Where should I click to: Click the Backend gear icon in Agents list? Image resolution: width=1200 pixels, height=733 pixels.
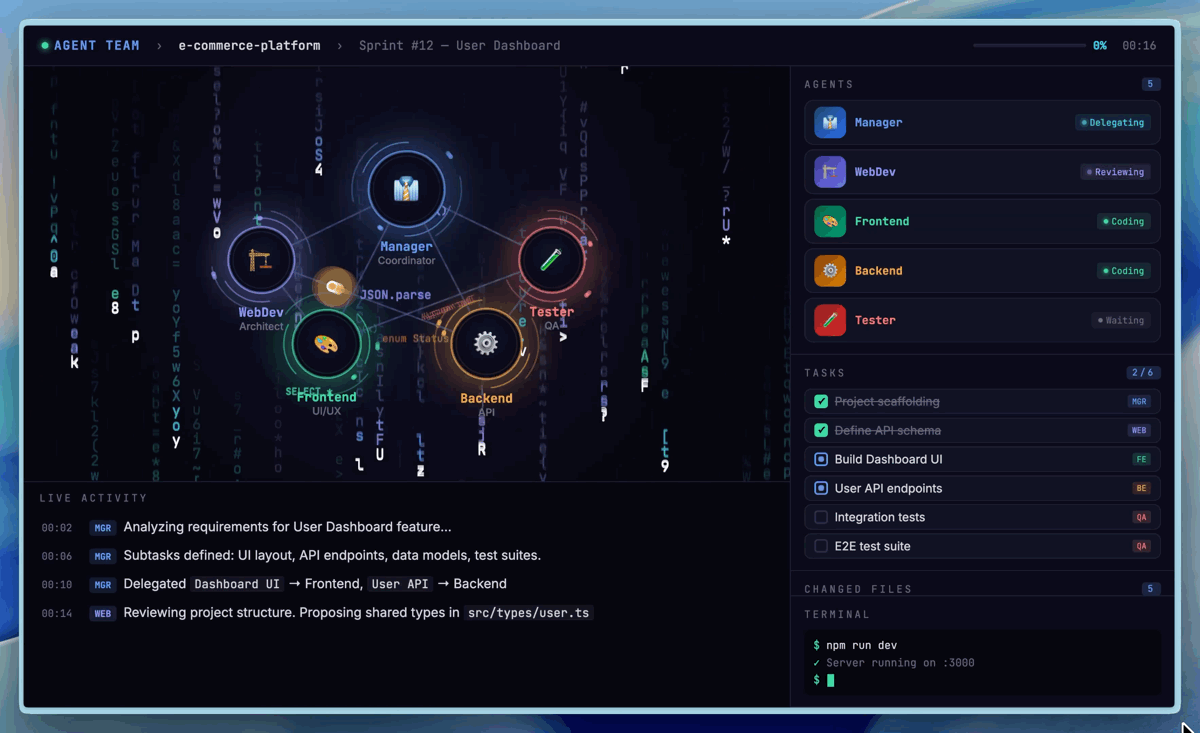830,271
